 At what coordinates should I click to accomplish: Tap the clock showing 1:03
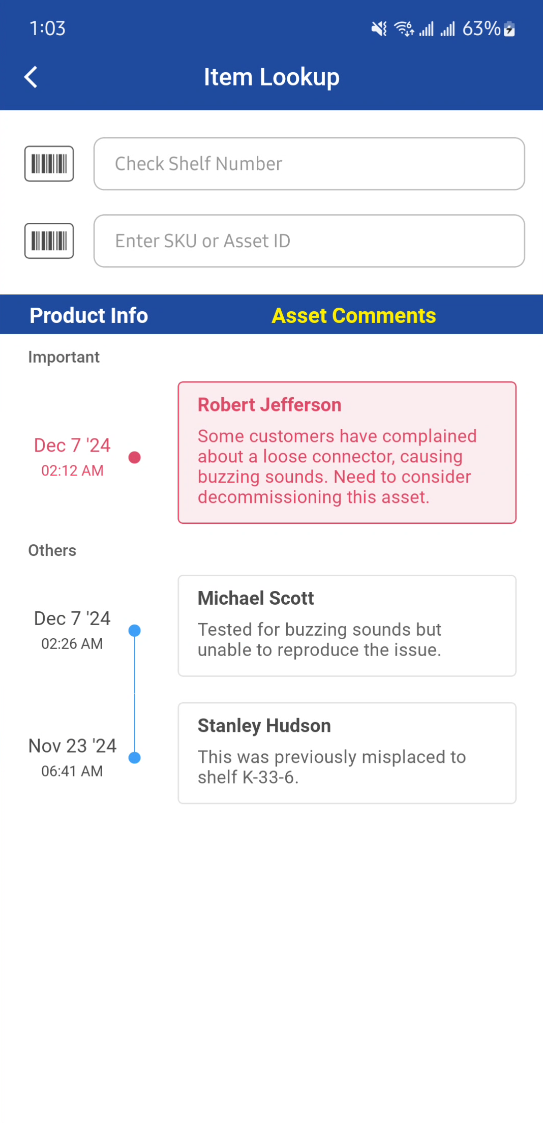47,29
